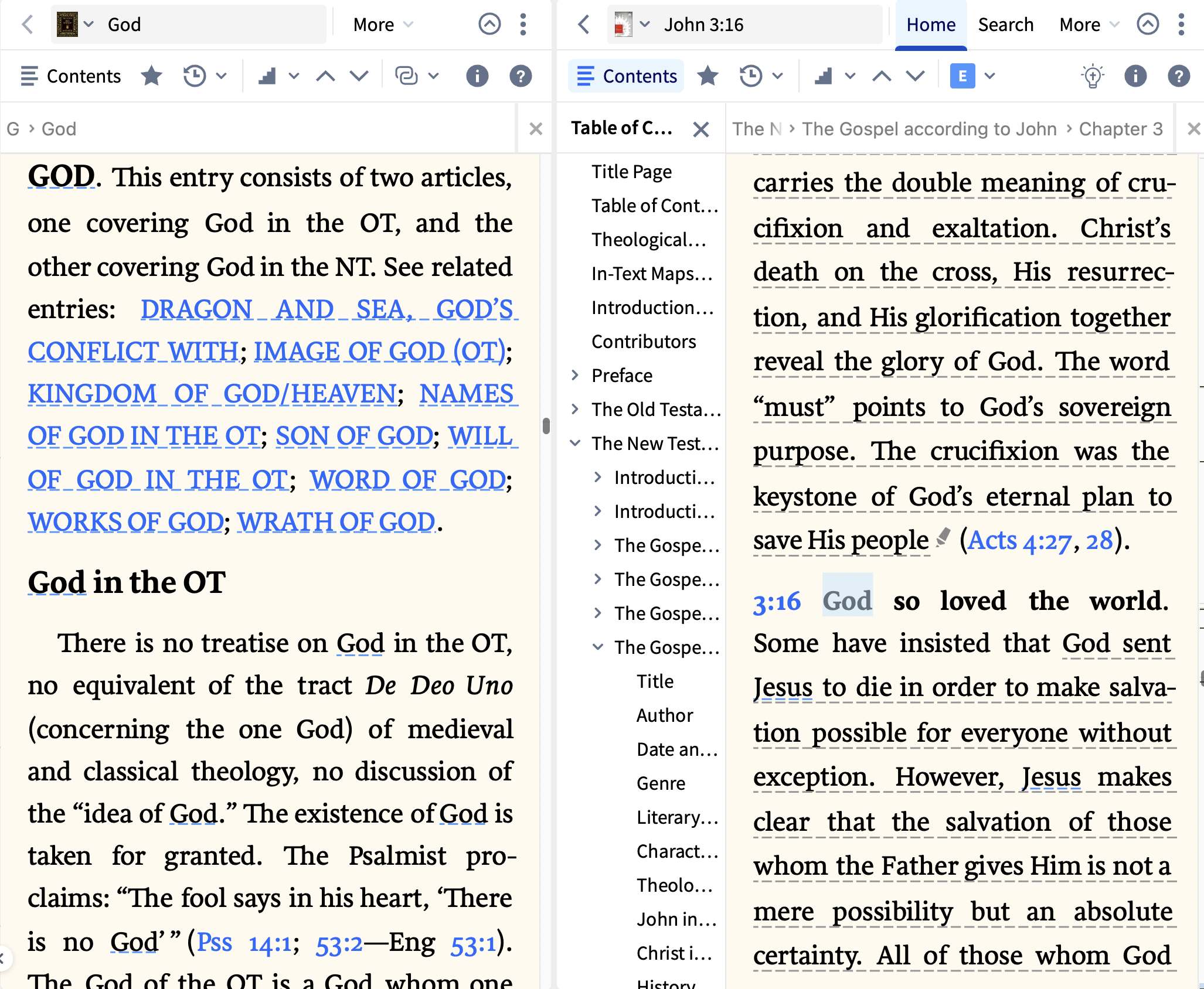1204x989 pixels.
Task: Open the More menu in the left panel
Action: (x=383, y=25)
